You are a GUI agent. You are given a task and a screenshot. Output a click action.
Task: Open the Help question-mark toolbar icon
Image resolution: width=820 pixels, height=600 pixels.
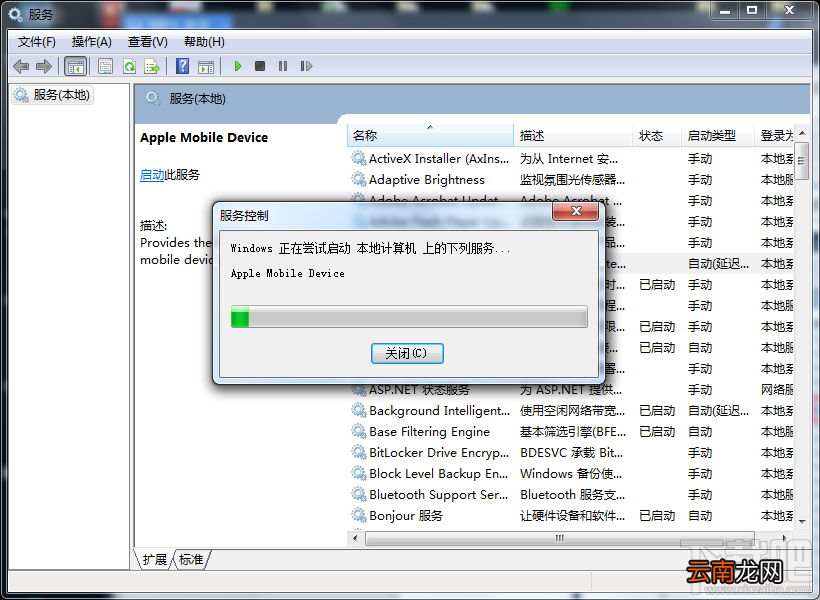(x=183, y=66)
